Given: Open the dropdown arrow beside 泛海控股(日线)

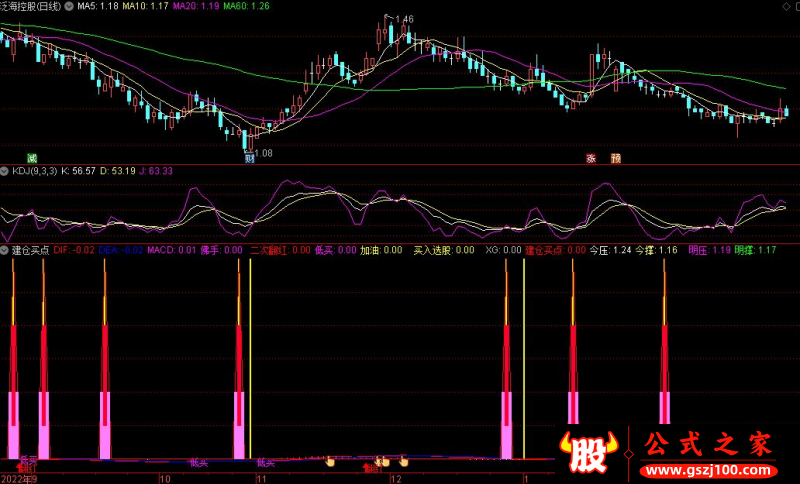Looking at the screenshot, I should click(x=68, y=7).
